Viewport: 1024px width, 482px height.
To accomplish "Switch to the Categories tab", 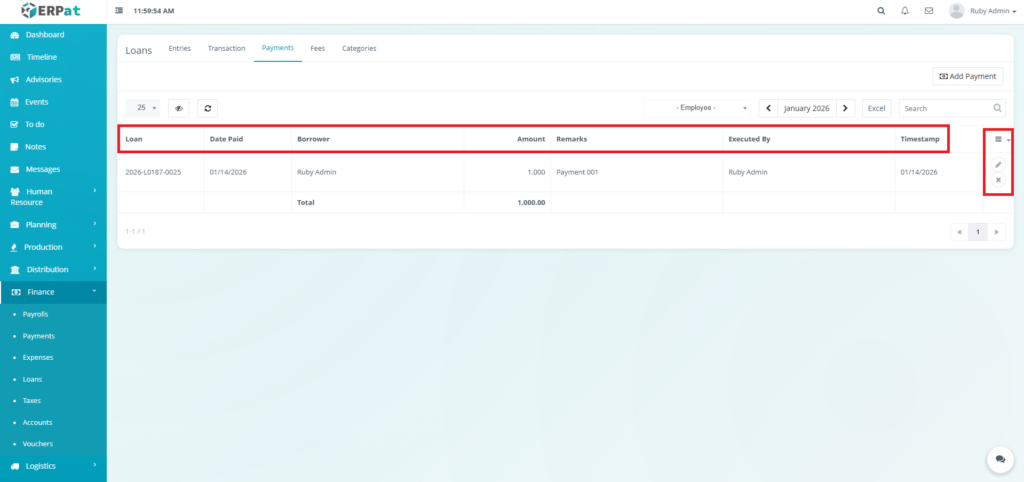I will pos(359,48).
